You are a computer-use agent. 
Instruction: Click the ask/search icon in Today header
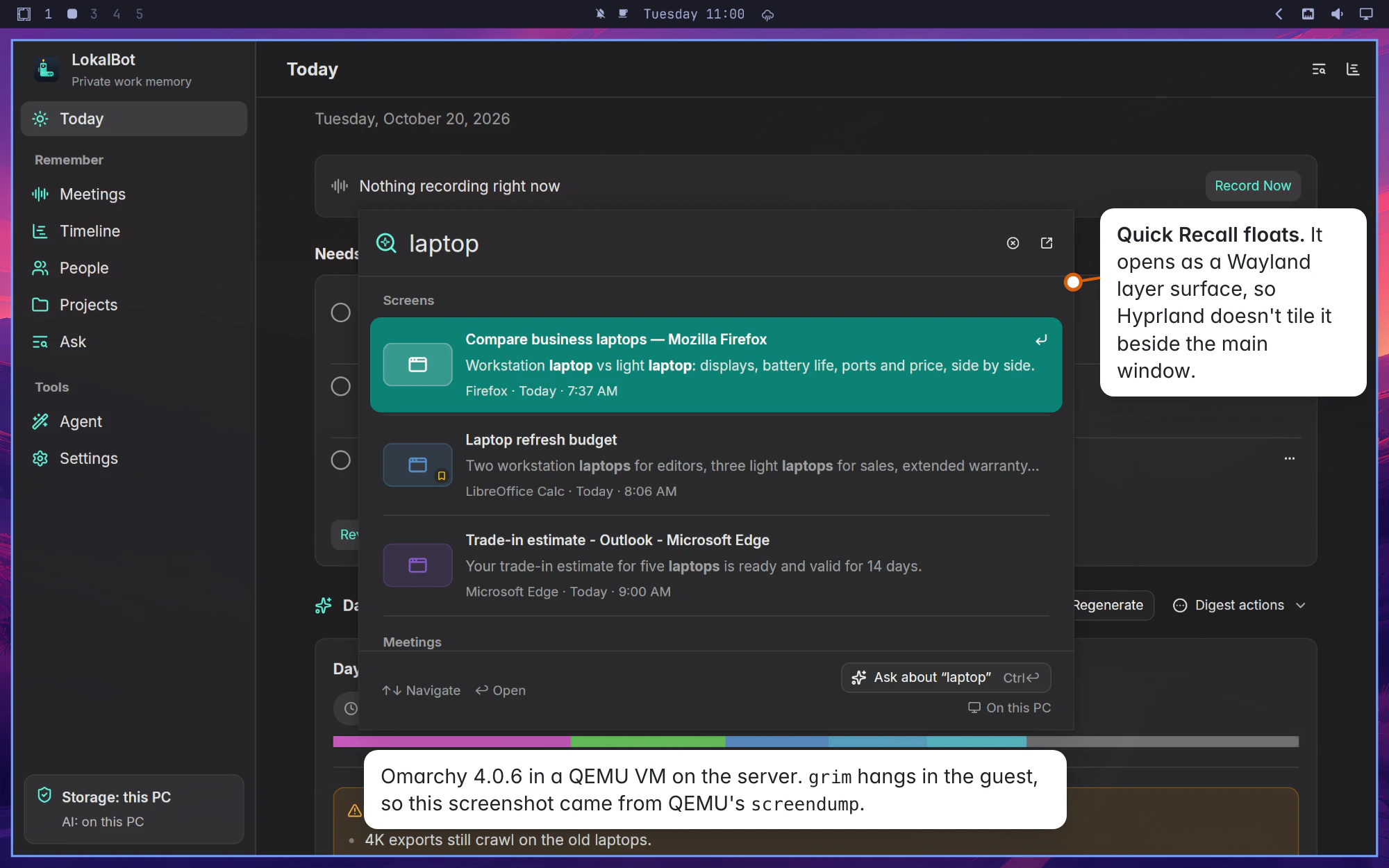(x=1319, y=69)
